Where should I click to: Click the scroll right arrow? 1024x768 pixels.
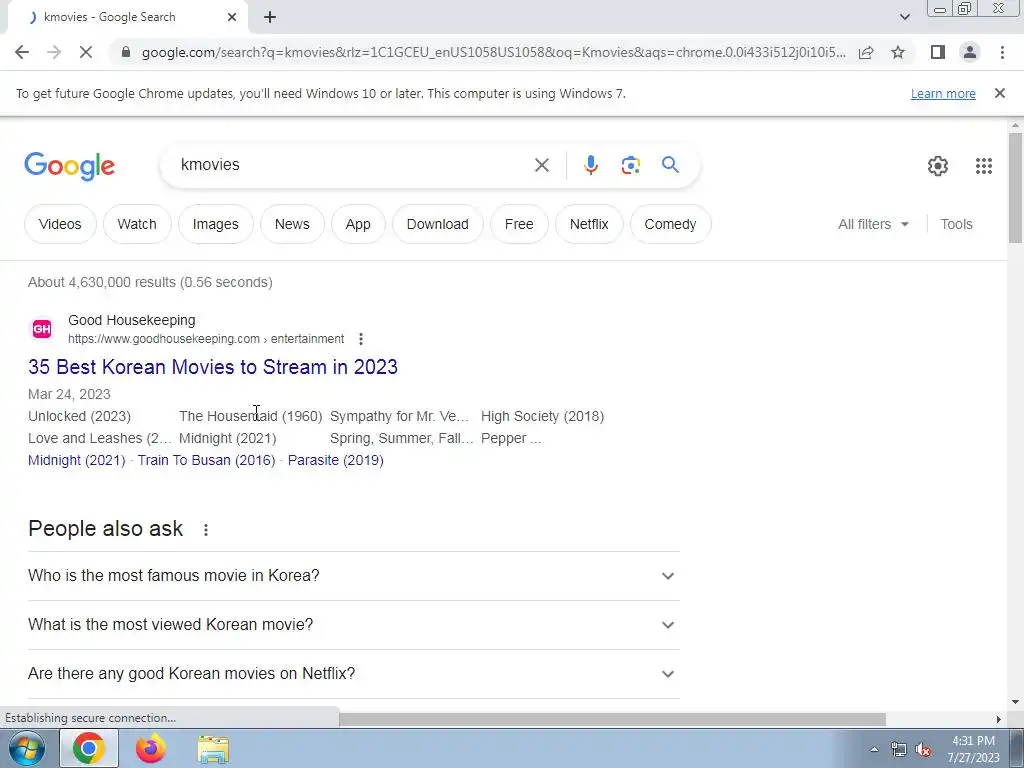pyautogui.click(x=999, y=719)
